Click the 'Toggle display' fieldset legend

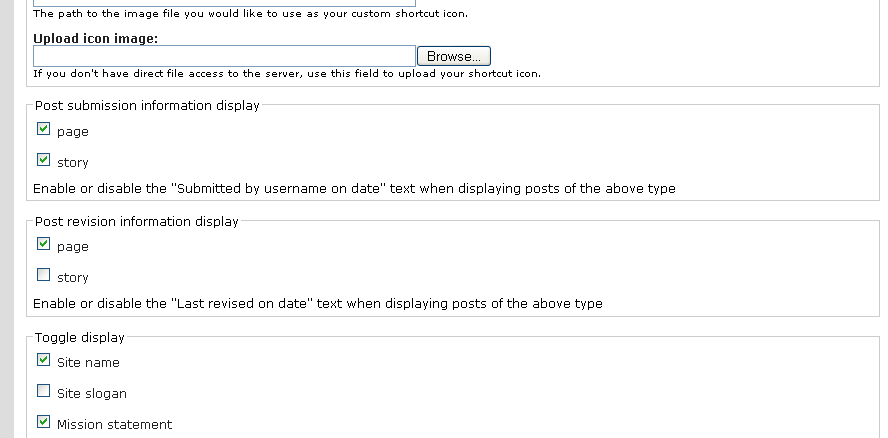coord(80,338)
